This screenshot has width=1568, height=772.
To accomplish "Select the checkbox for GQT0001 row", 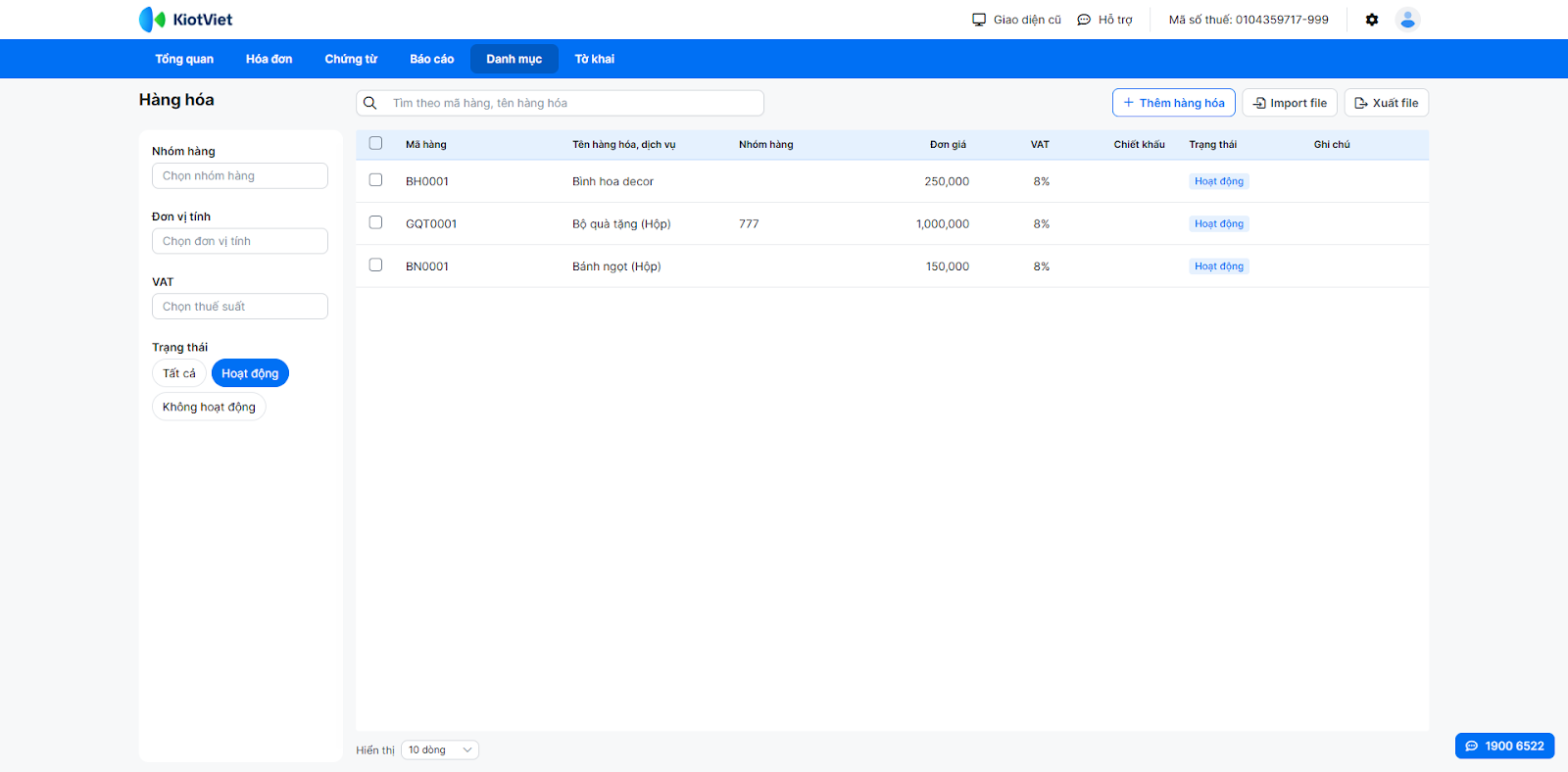I will (x=375, y=222).
